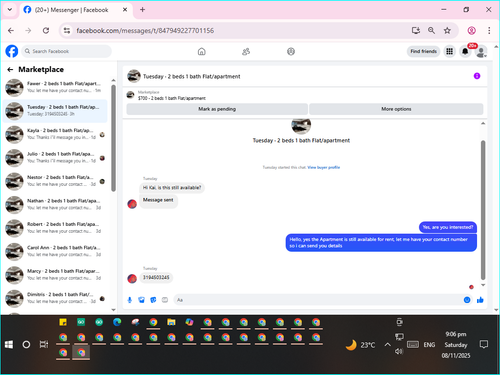Viewport: 500px width, 375px height.
Task: Open Nestor's conversation
Action: click(x=55, y=181)
